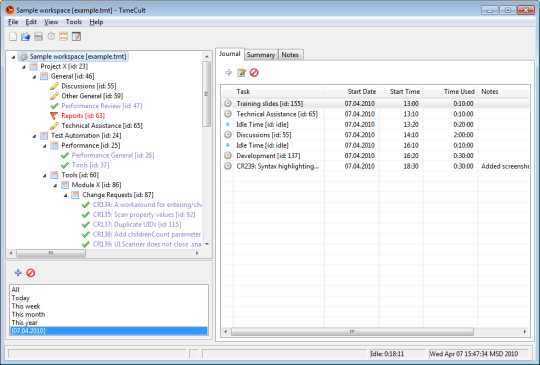540x365 pixels.
Task: Click the orange tree-view toolbar icon
Action: tap(63, 36)
